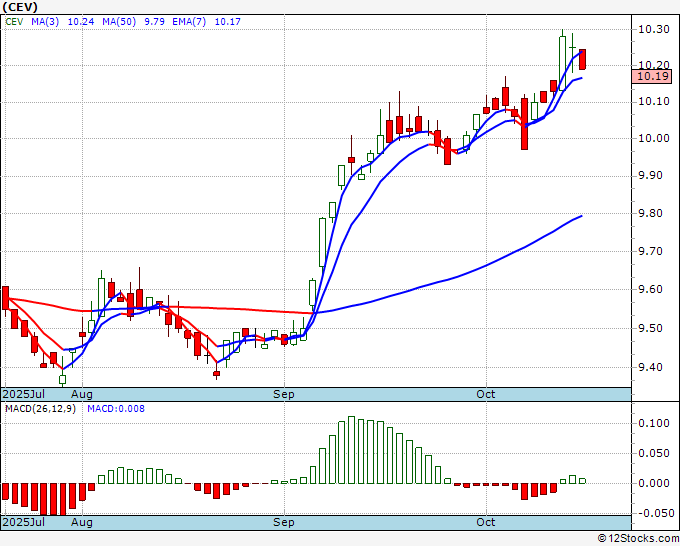Click the 2025Jul label on MACD axis
The width and height of the screenshot is (680, 546).
(24, 522)
